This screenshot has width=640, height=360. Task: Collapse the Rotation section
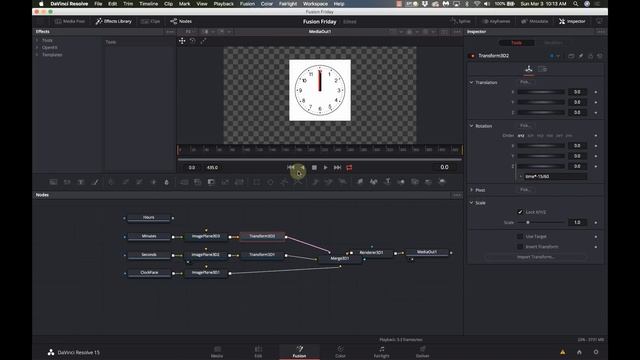(471, 126)
